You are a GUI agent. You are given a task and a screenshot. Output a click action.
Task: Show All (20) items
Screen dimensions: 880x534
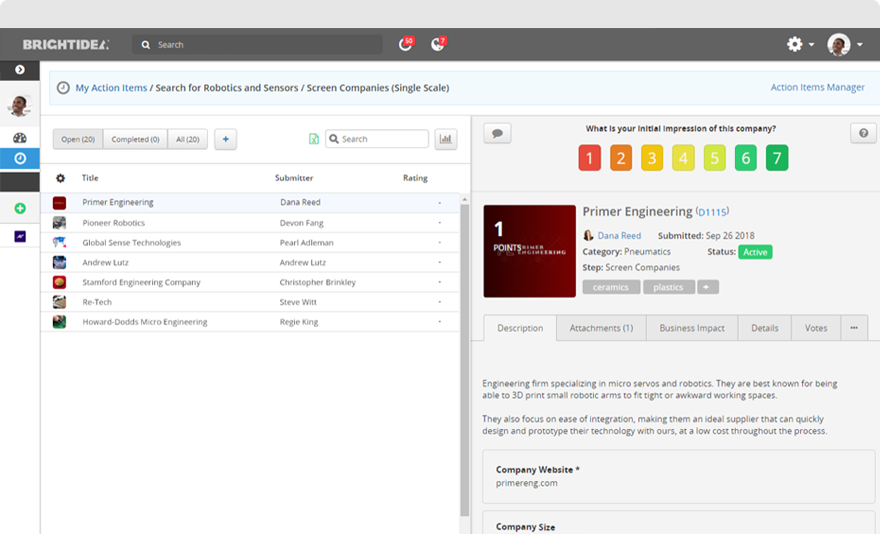click(187, 139)
